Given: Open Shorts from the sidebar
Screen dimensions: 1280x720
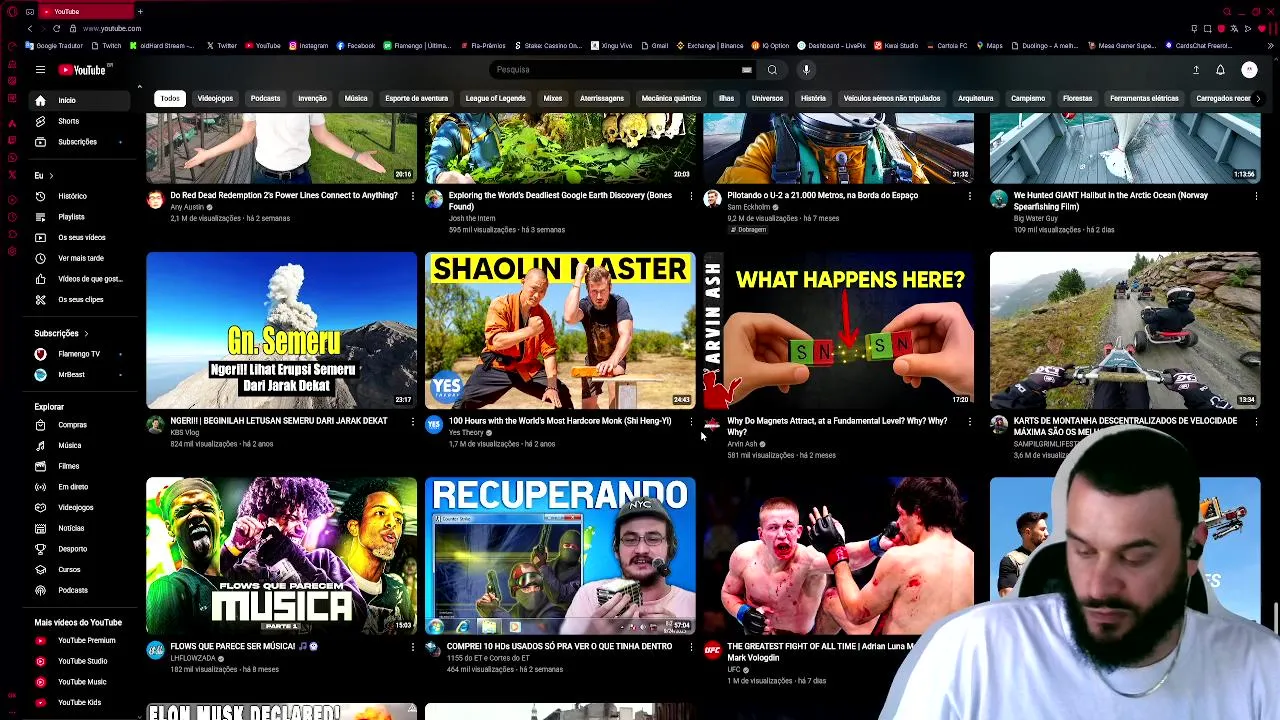Looking at the screenshot, I should (x=80, y=121).
